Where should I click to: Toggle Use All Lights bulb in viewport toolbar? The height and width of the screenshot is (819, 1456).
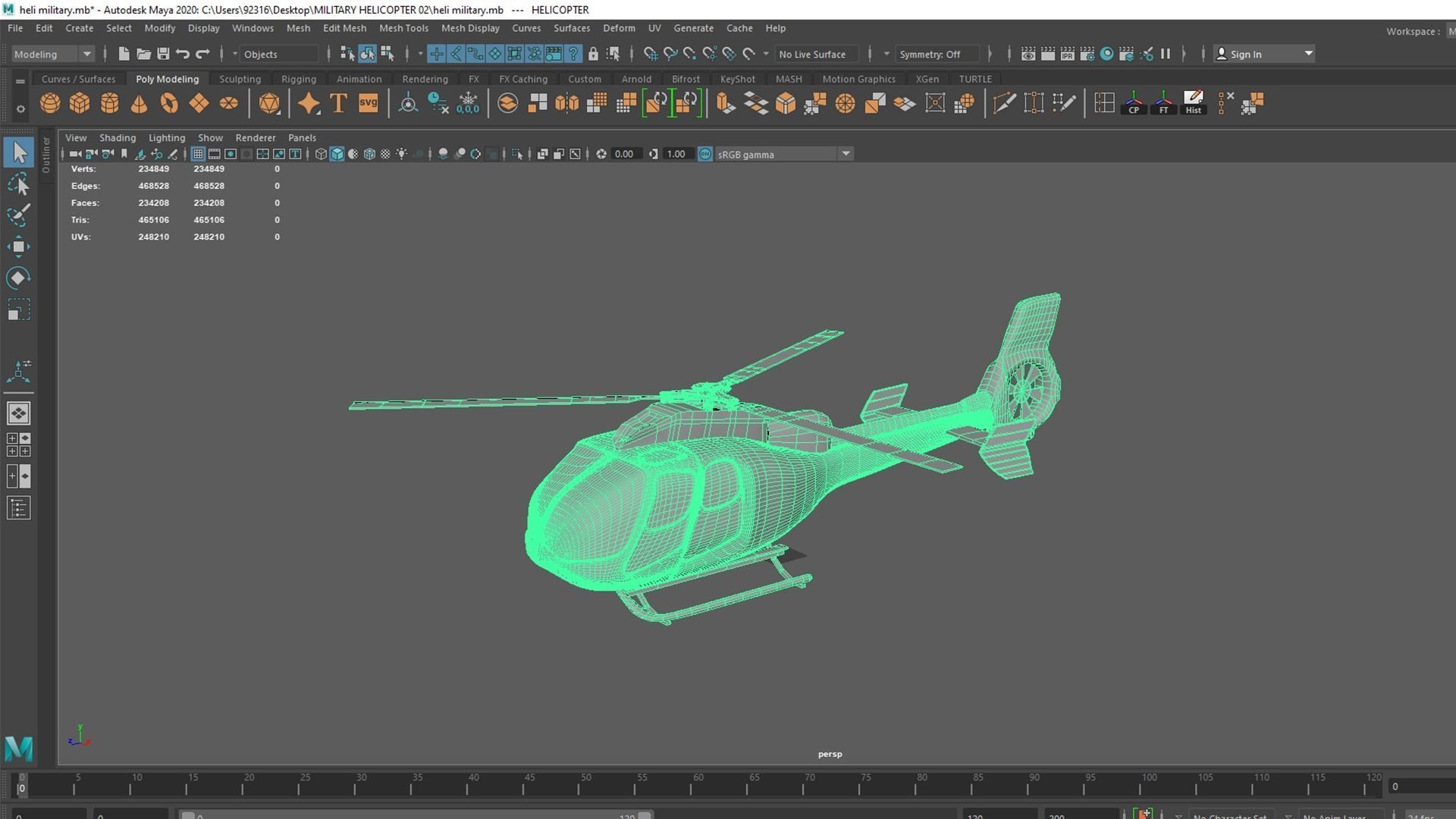[x=402, y=154]
